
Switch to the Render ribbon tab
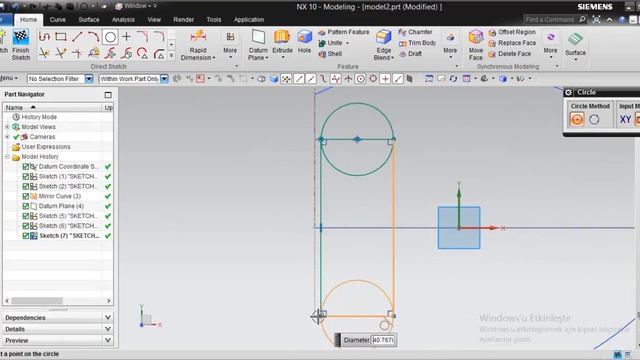click(x=183, y=20)
